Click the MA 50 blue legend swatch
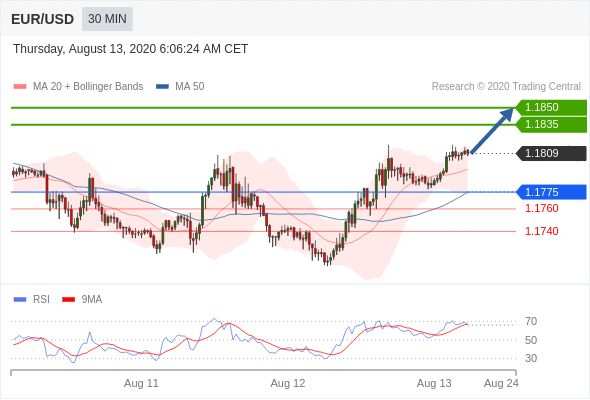 (x=162, y=87)
